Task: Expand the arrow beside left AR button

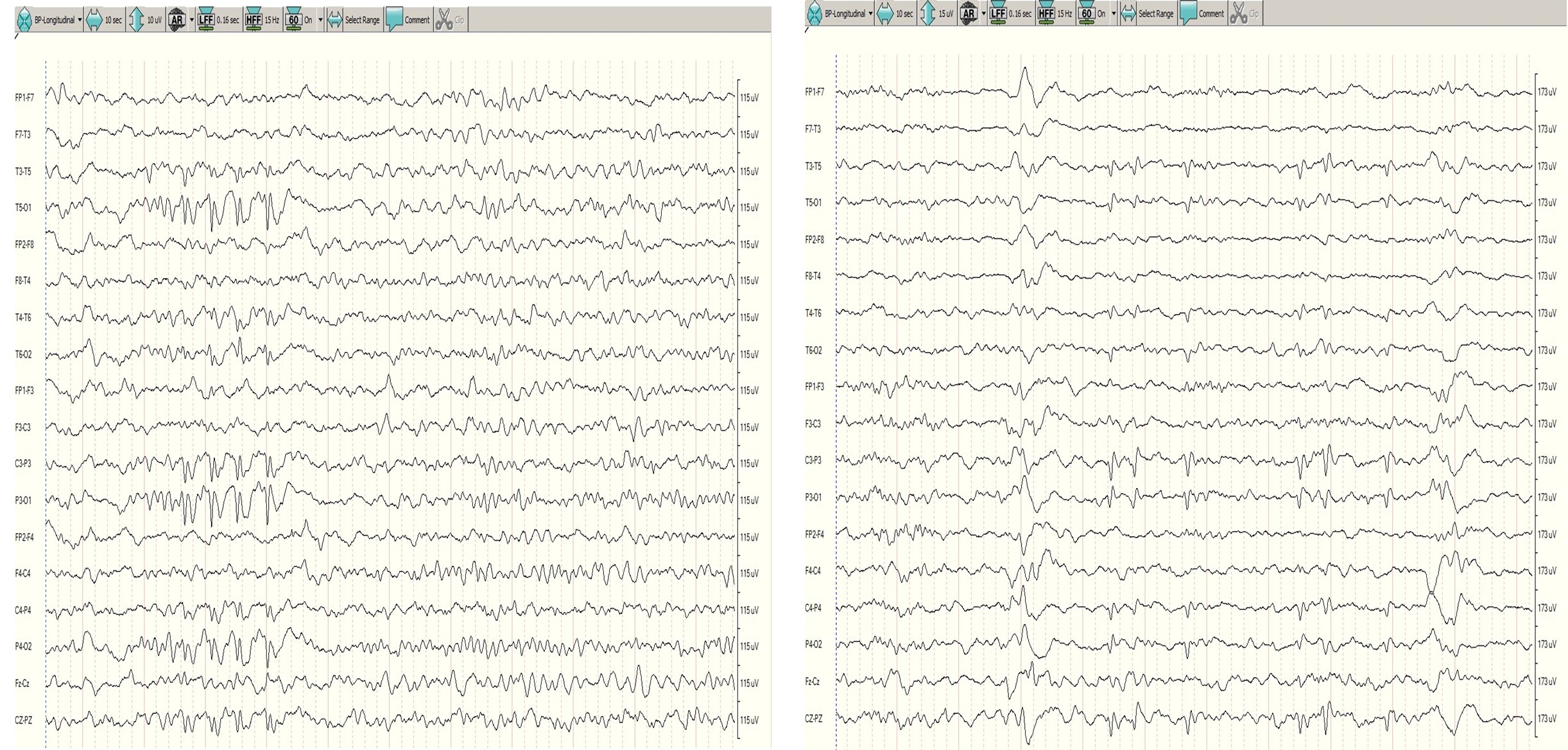Action: [x=191, y=20]
